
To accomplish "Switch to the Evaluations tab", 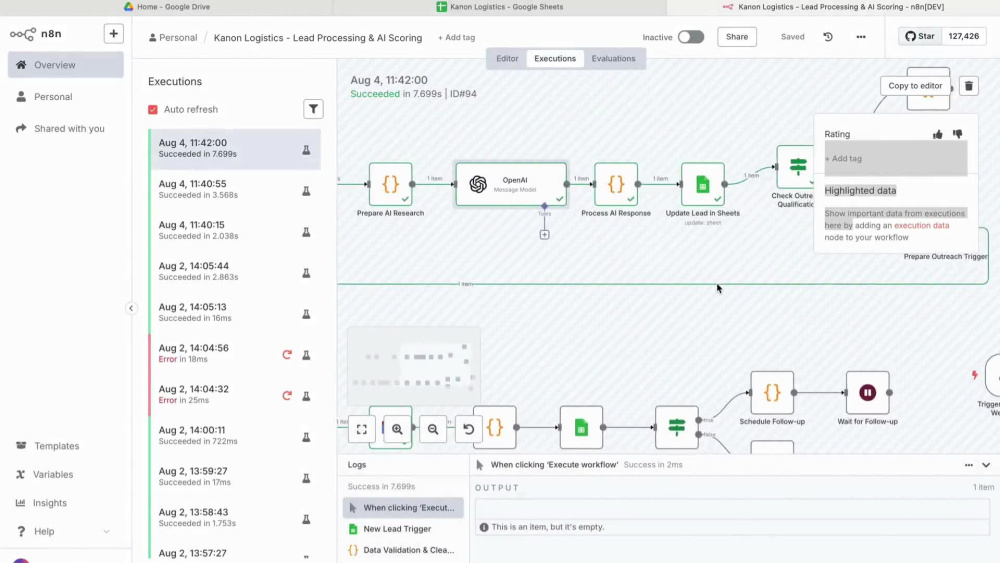I will 613,59.
